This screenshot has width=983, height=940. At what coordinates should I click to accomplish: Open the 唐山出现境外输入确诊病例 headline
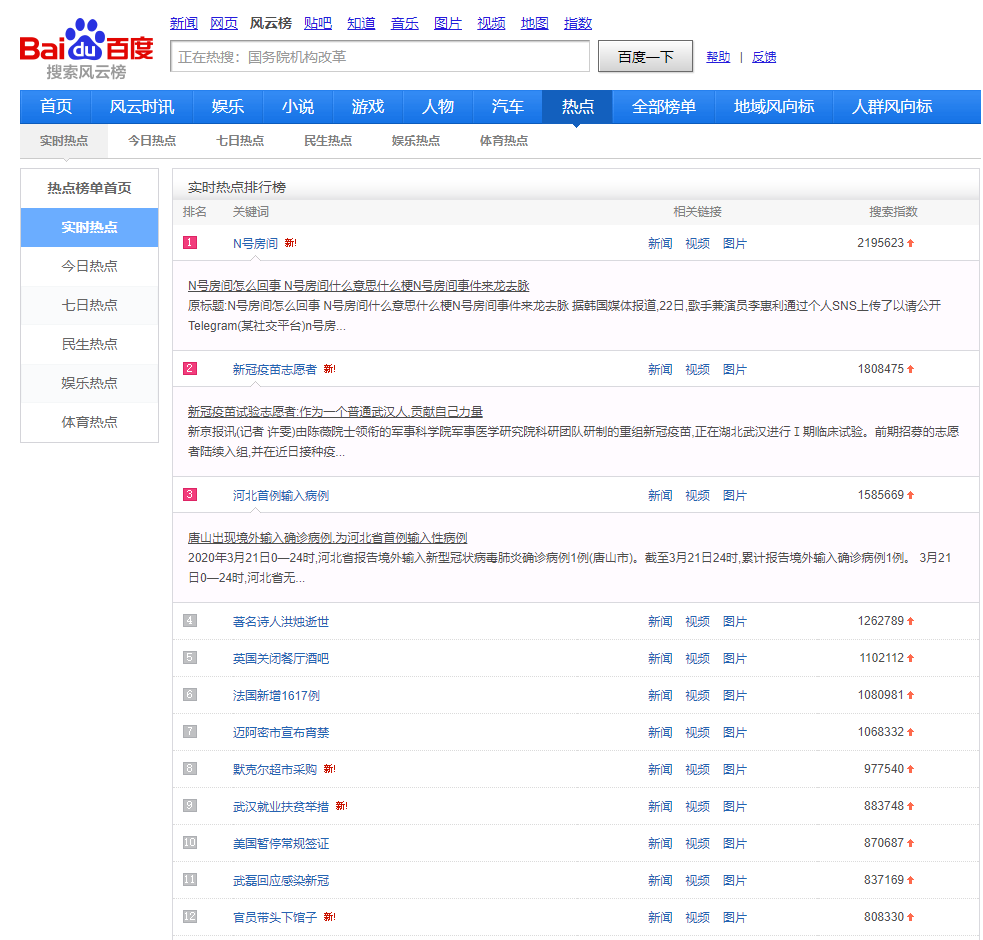pos(327,538)
